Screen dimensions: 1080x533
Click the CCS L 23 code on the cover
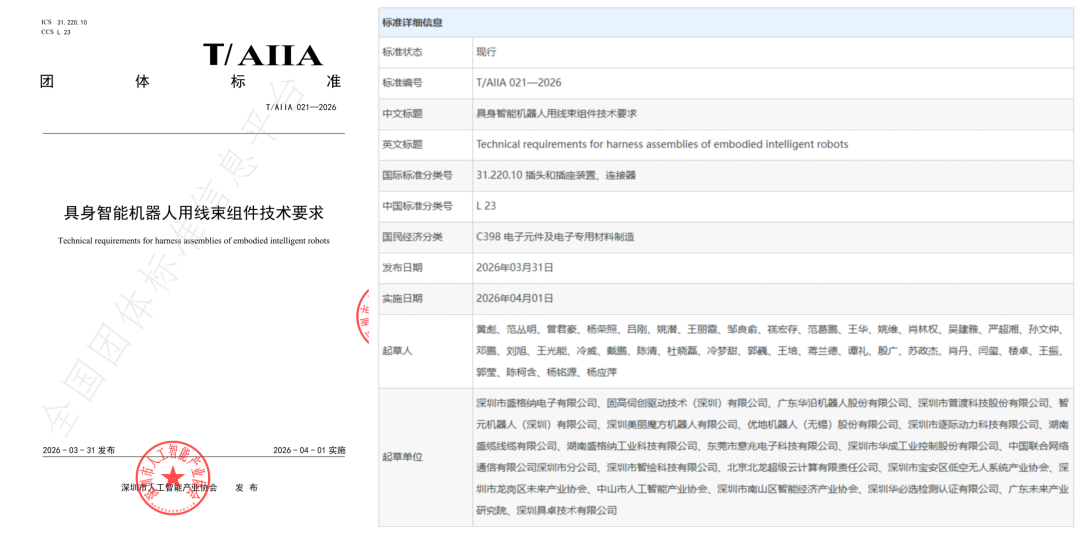pos(56,32)
